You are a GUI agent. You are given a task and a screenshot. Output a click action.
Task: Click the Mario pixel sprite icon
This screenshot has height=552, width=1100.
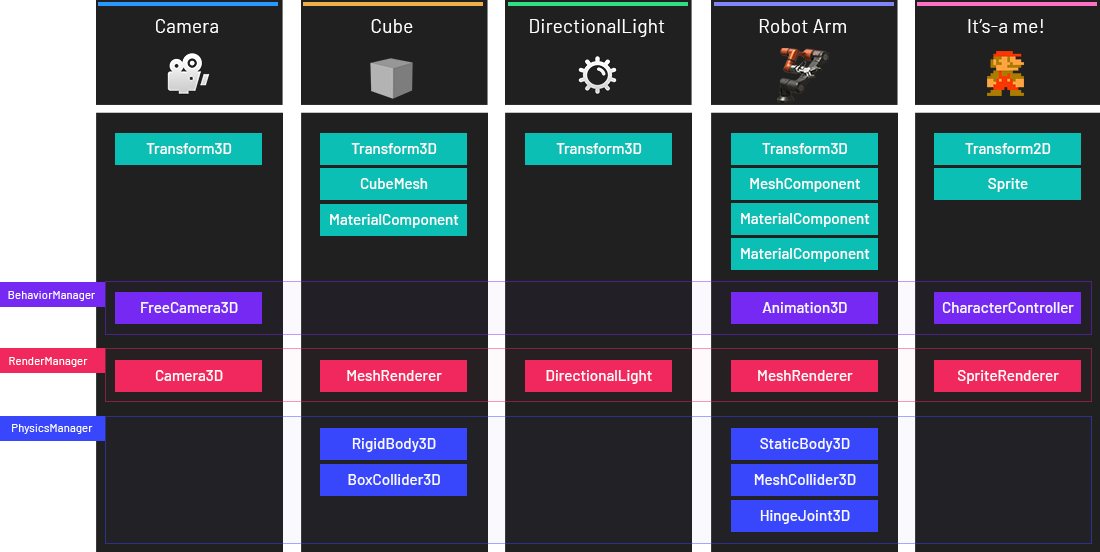click(x=1005, y=75)
